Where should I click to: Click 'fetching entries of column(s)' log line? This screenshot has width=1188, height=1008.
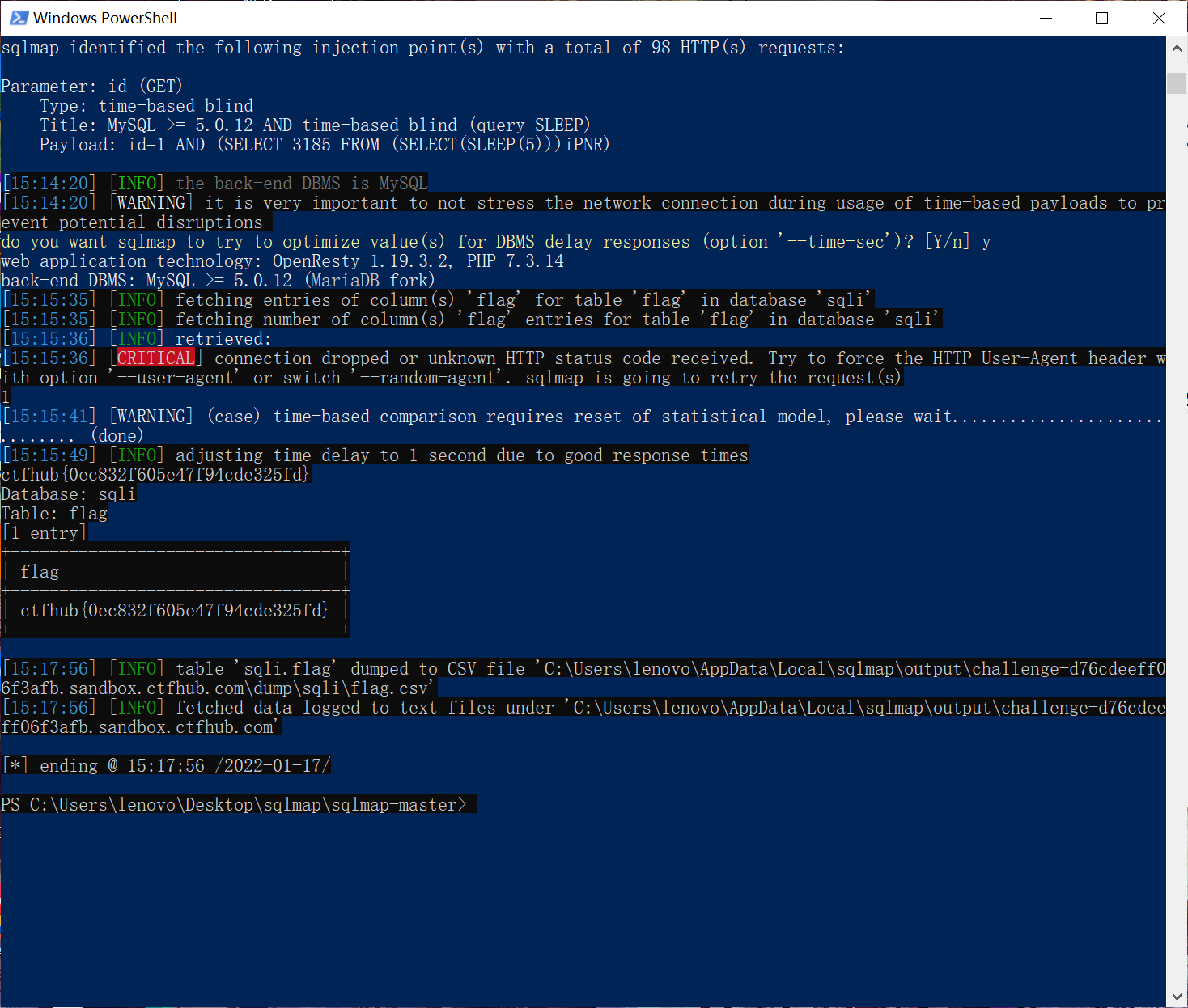438,300
